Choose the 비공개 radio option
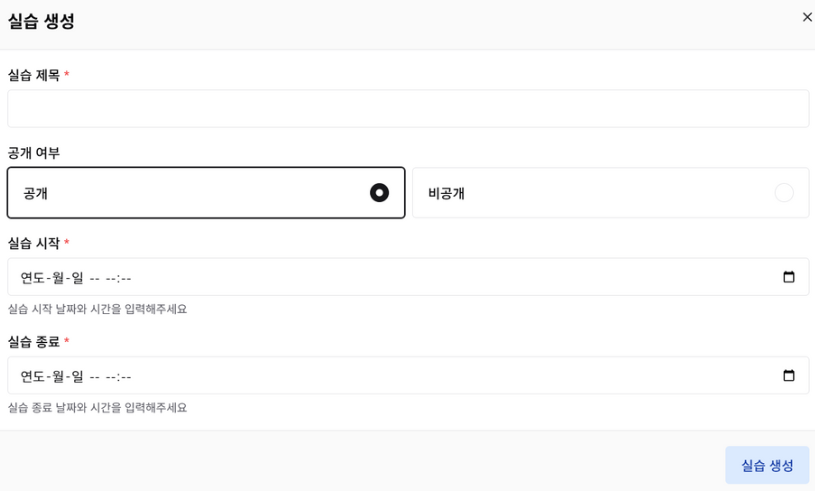The image size is (815, 492). point(784,193)
